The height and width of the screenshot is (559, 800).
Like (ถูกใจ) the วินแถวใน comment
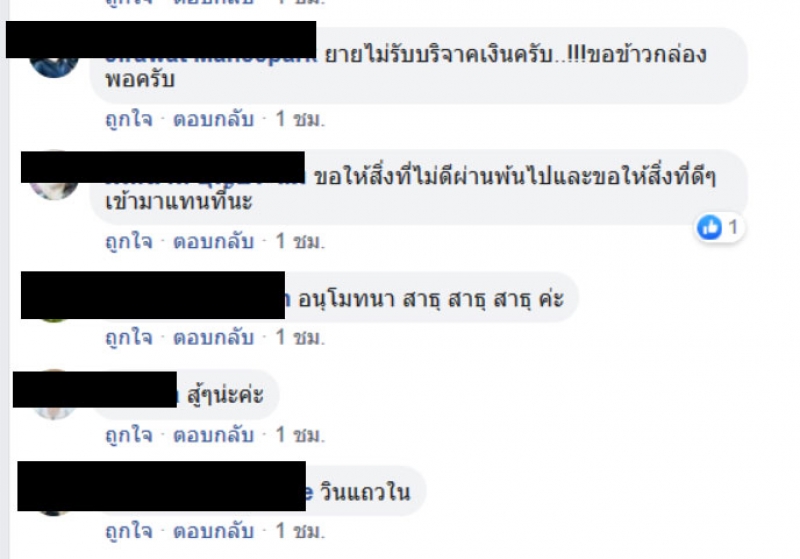(129, 531)
